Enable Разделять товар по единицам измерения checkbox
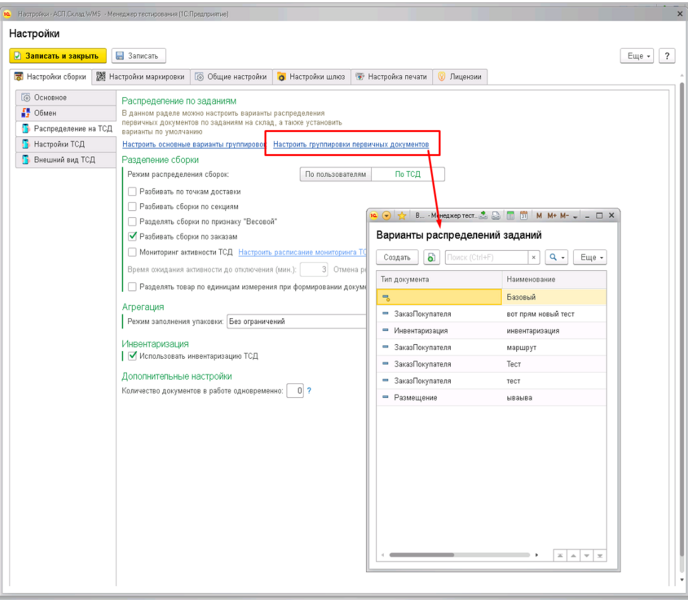This screenshot has height=600, width=688. (x=132, y=287)
